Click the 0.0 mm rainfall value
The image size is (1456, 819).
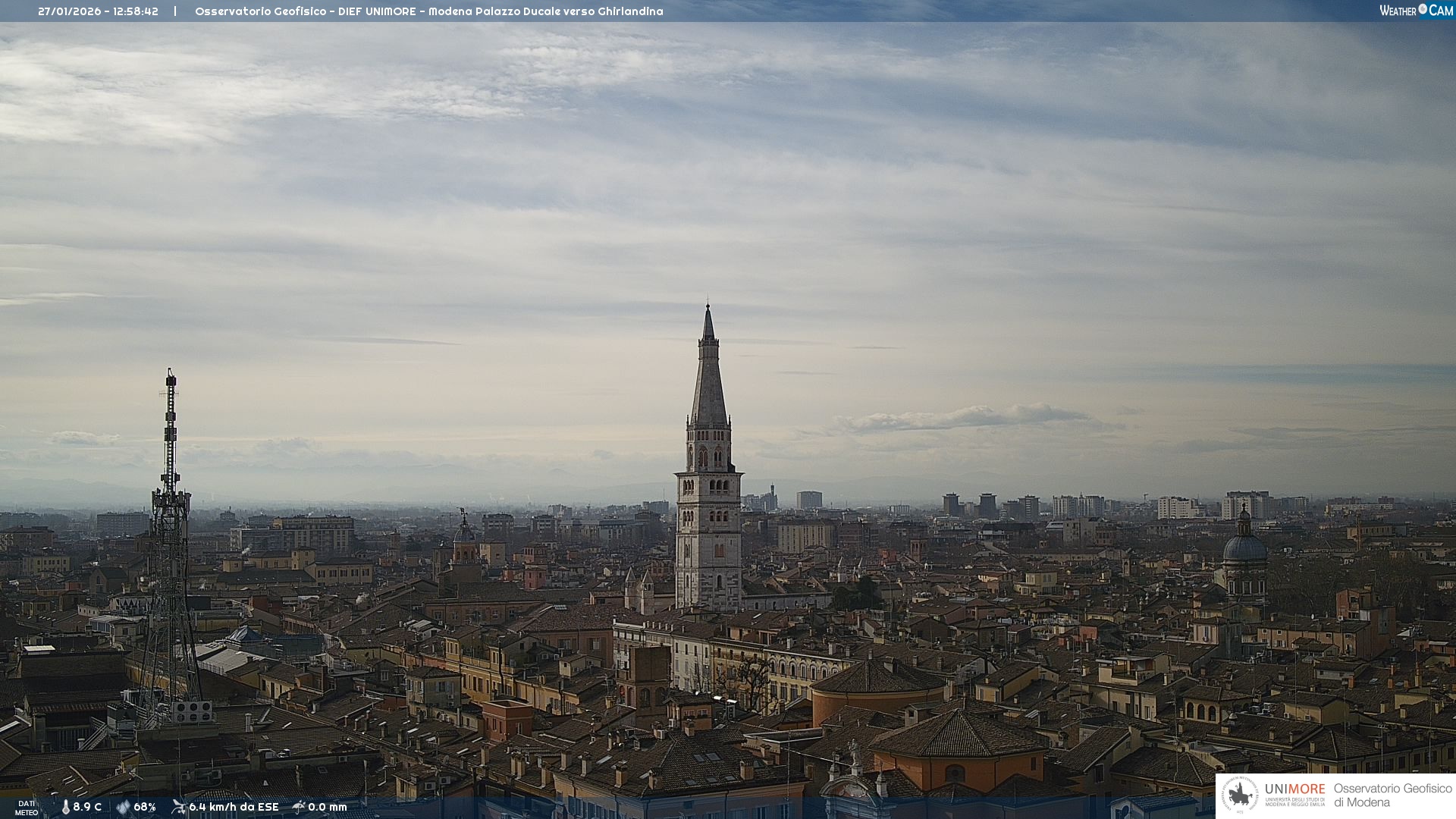[328, 807]
